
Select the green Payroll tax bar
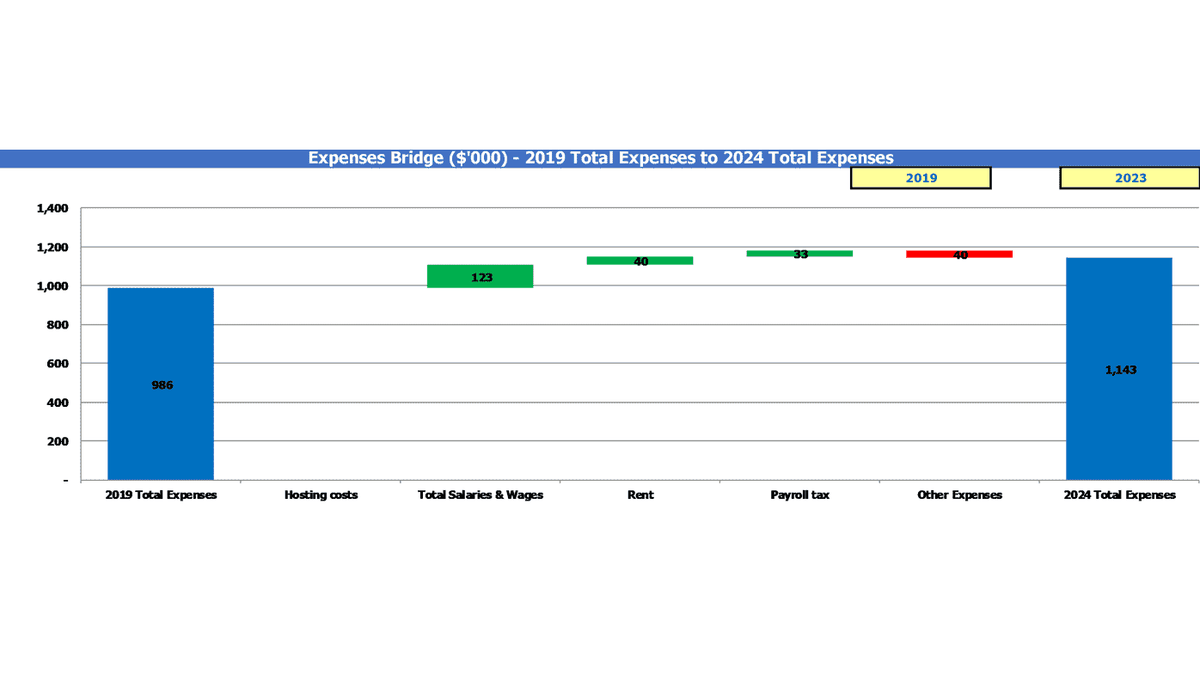click(x=800, y=254)
